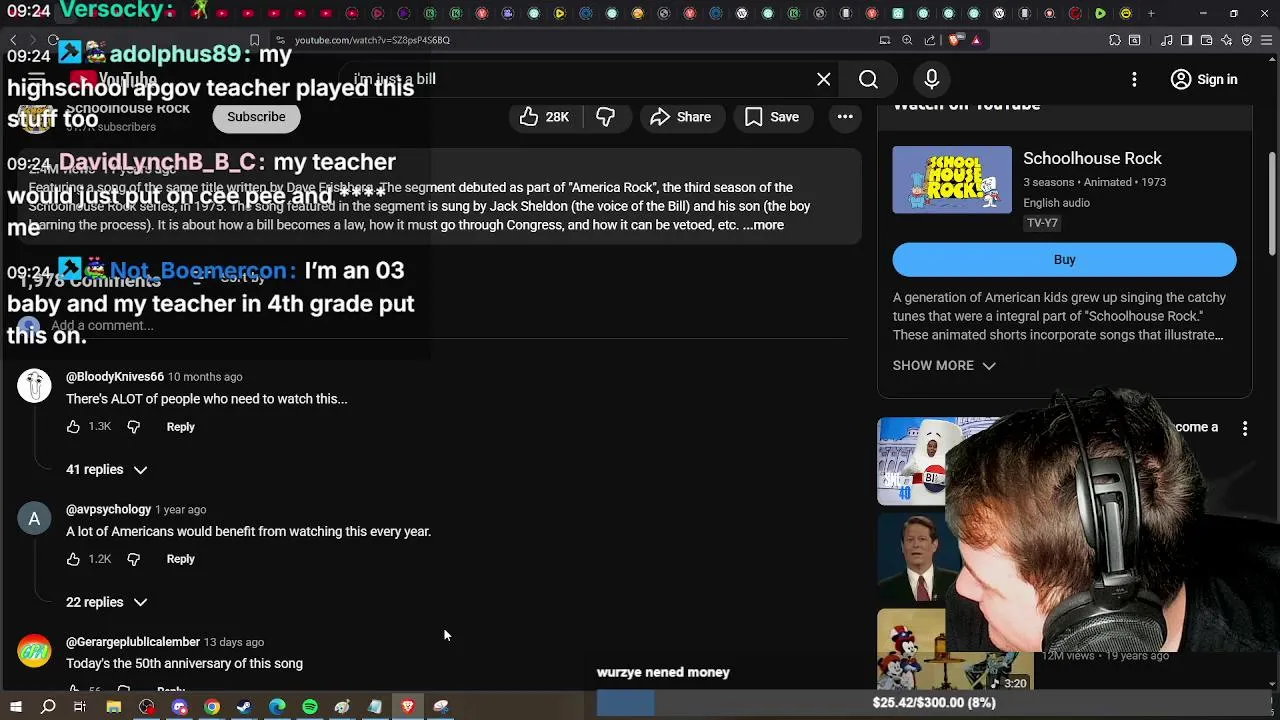Open @BloodyKnives66 channel link
This screenshot has width=1280, height=720.
point(115,377)
